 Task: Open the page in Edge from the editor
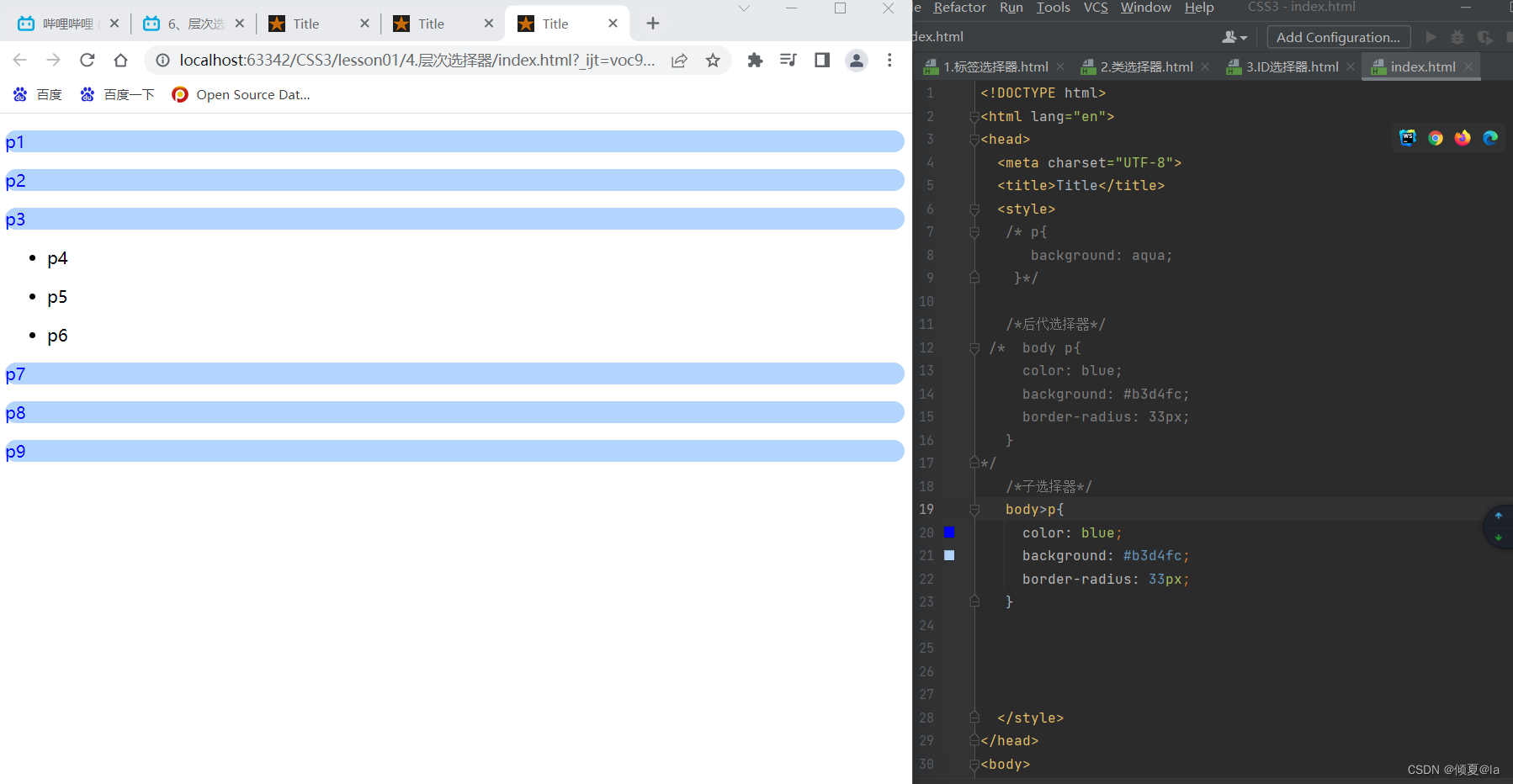tap(1490, 137)
